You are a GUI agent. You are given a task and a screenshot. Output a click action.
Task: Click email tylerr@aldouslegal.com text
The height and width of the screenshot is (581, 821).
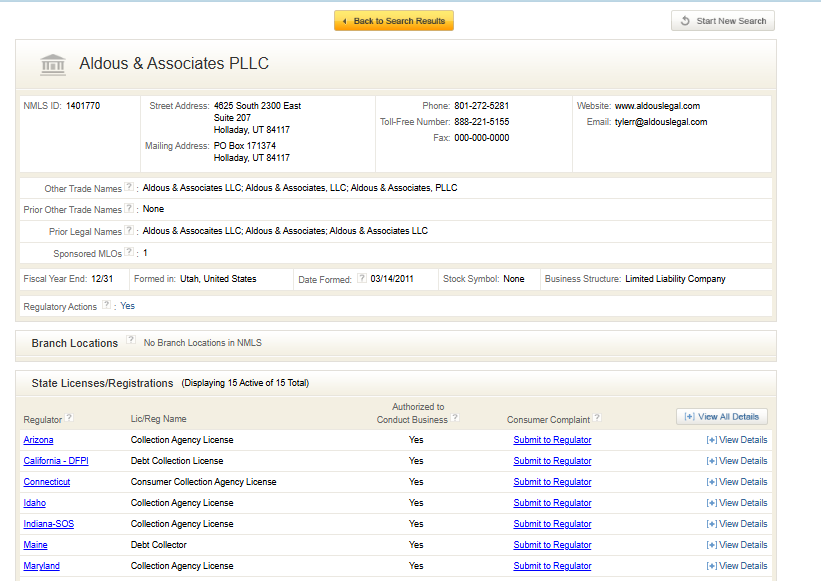661,122
